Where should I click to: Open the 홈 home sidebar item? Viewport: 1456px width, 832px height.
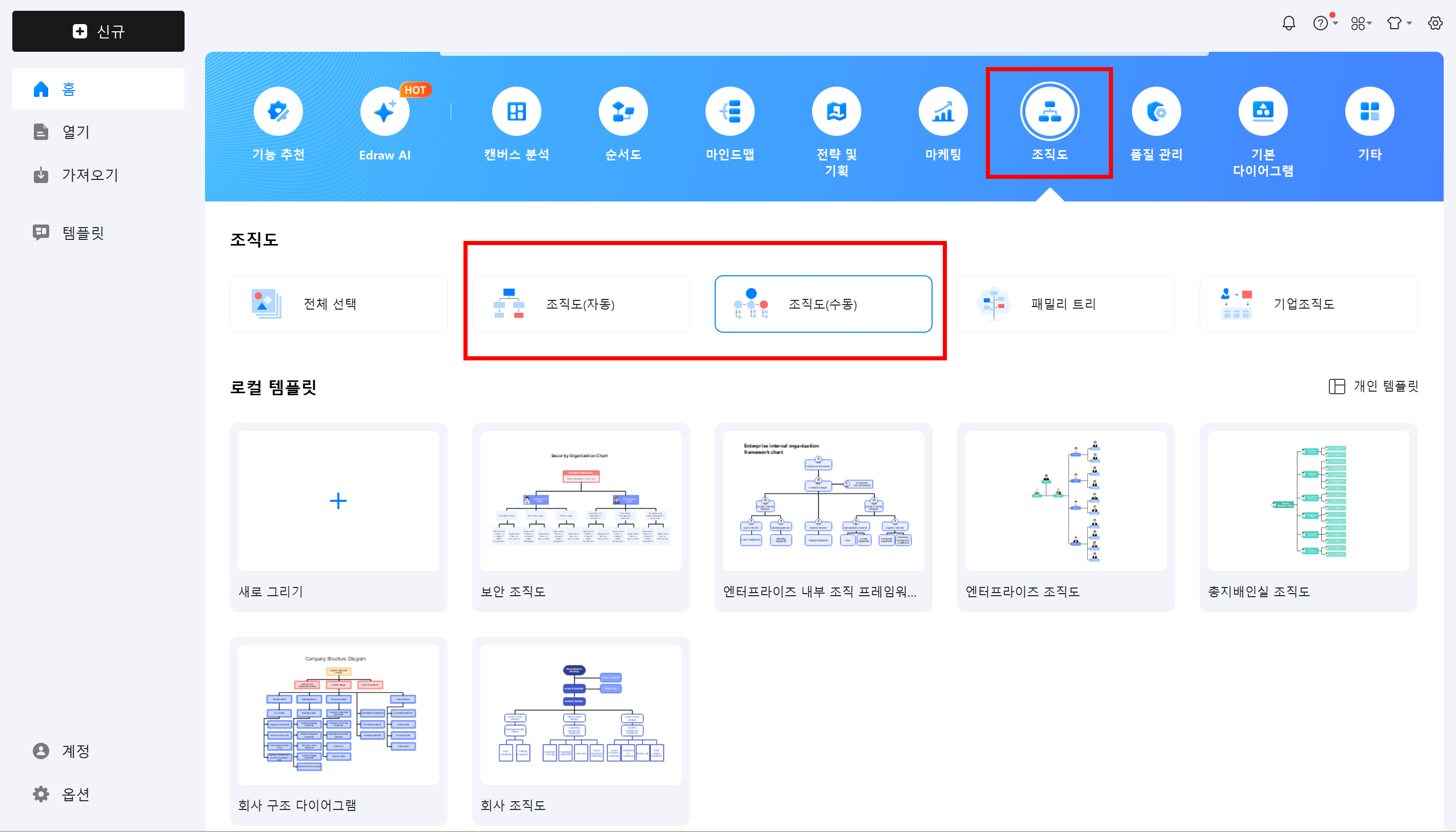(x=98, y=89)
